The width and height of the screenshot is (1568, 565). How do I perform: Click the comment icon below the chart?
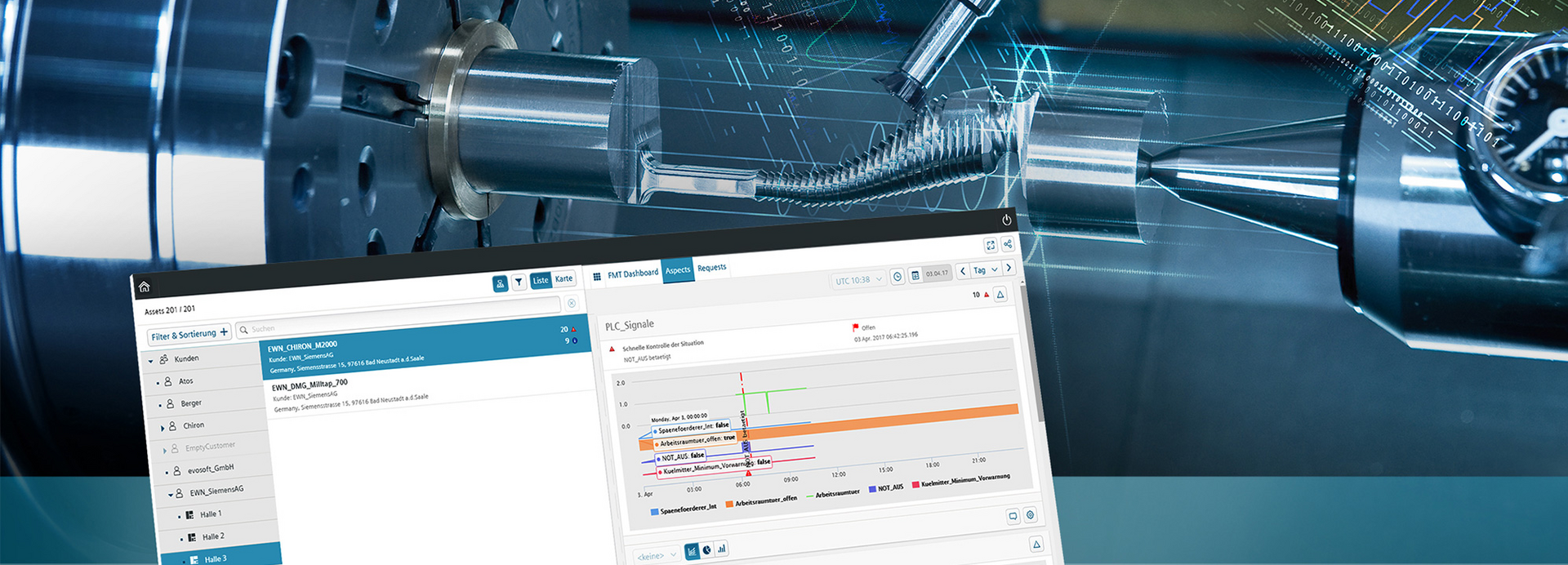tap(1013, 516)
